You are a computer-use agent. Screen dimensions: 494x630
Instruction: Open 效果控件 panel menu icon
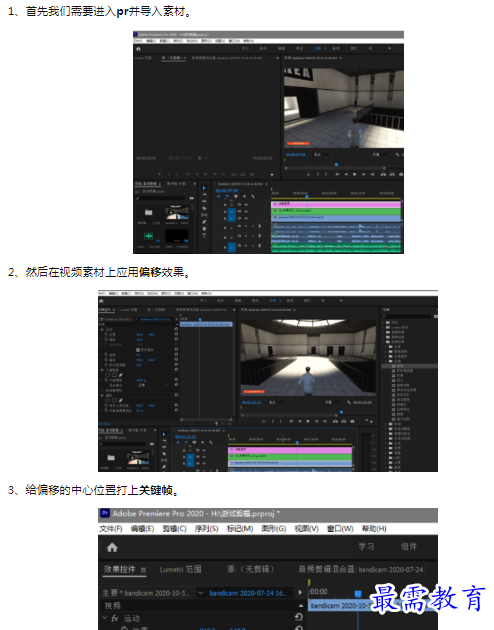[143, 570]
